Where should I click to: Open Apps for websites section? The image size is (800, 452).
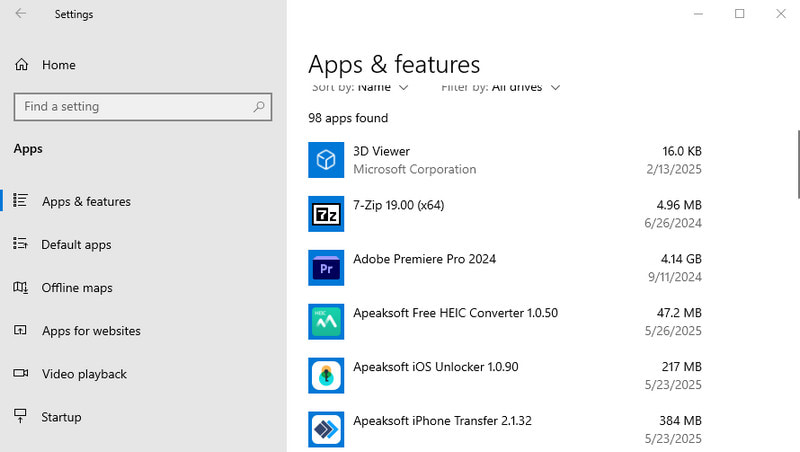pos(91,331)
